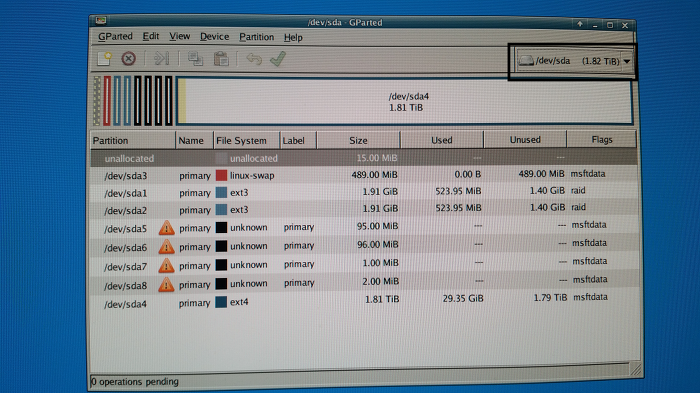
Task: Sort by the Unused column header
Action: click(x=525, y=139)
